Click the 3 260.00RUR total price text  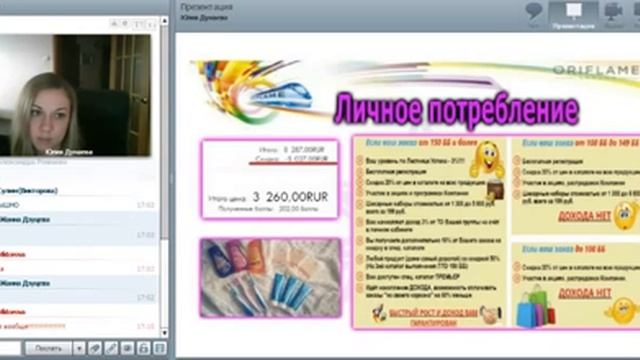pos(290,197)
